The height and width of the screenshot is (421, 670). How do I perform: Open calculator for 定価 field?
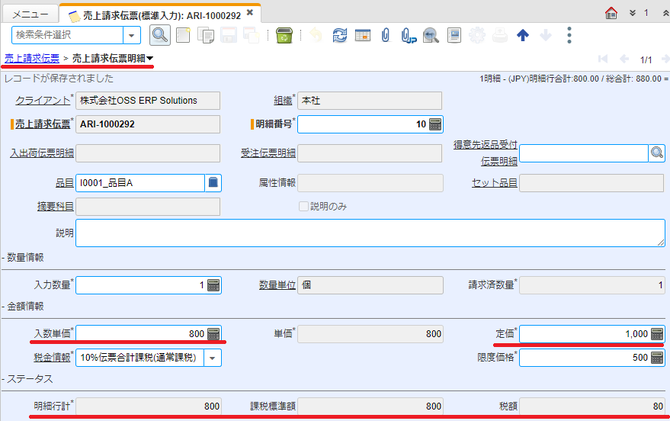point(657,334)
